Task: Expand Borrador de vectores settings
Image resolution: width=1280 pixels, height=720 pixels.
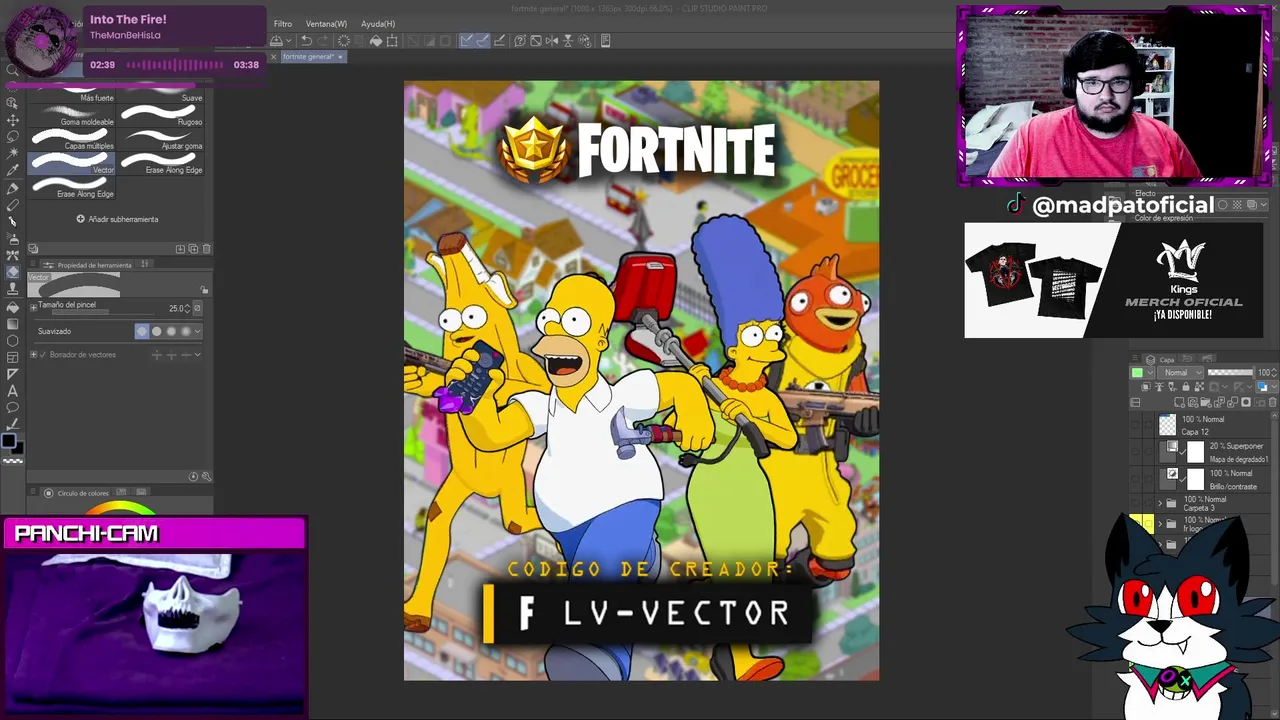Action: (34, 355)
